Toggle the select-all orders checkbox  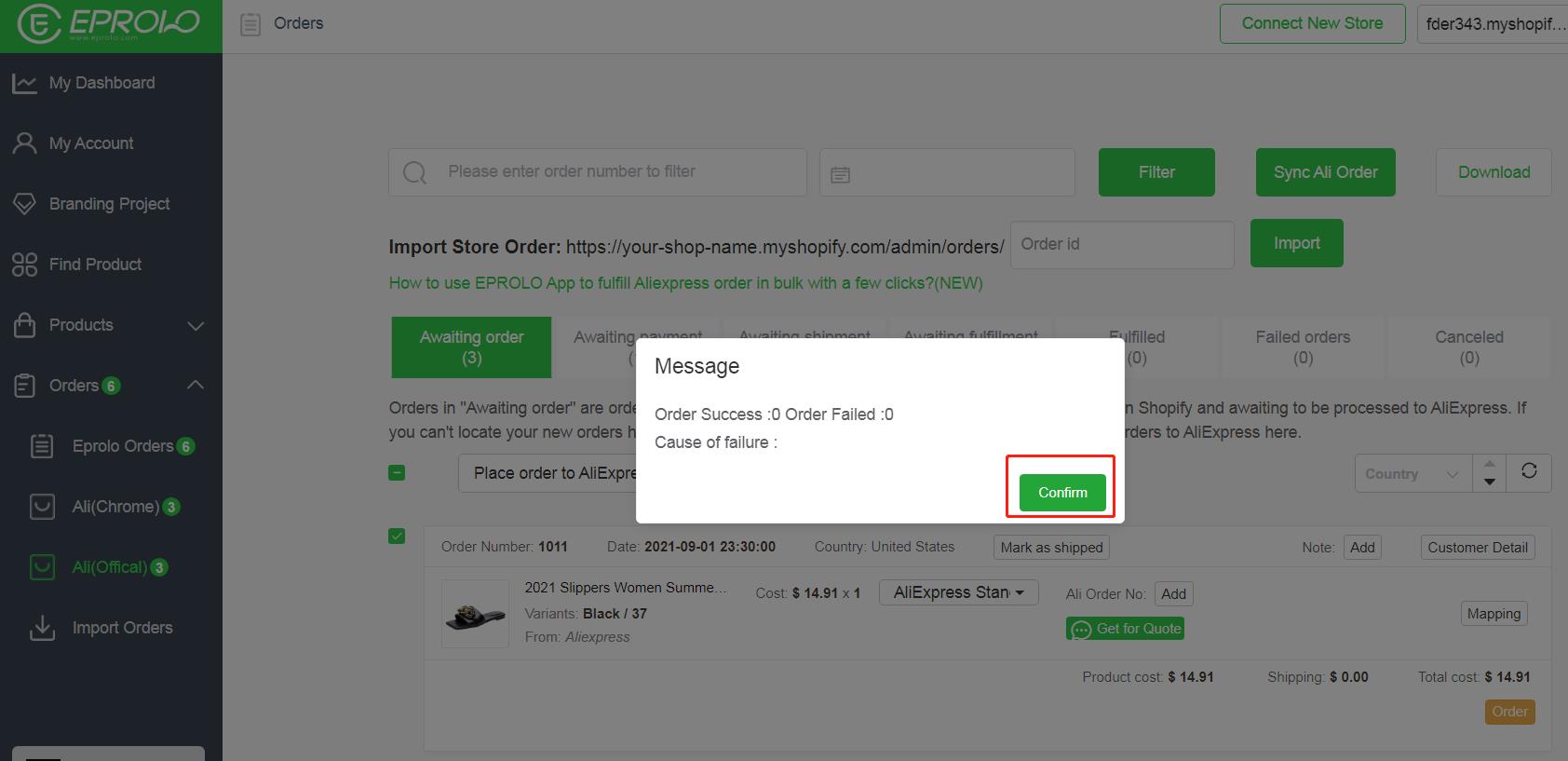(397, 473)
